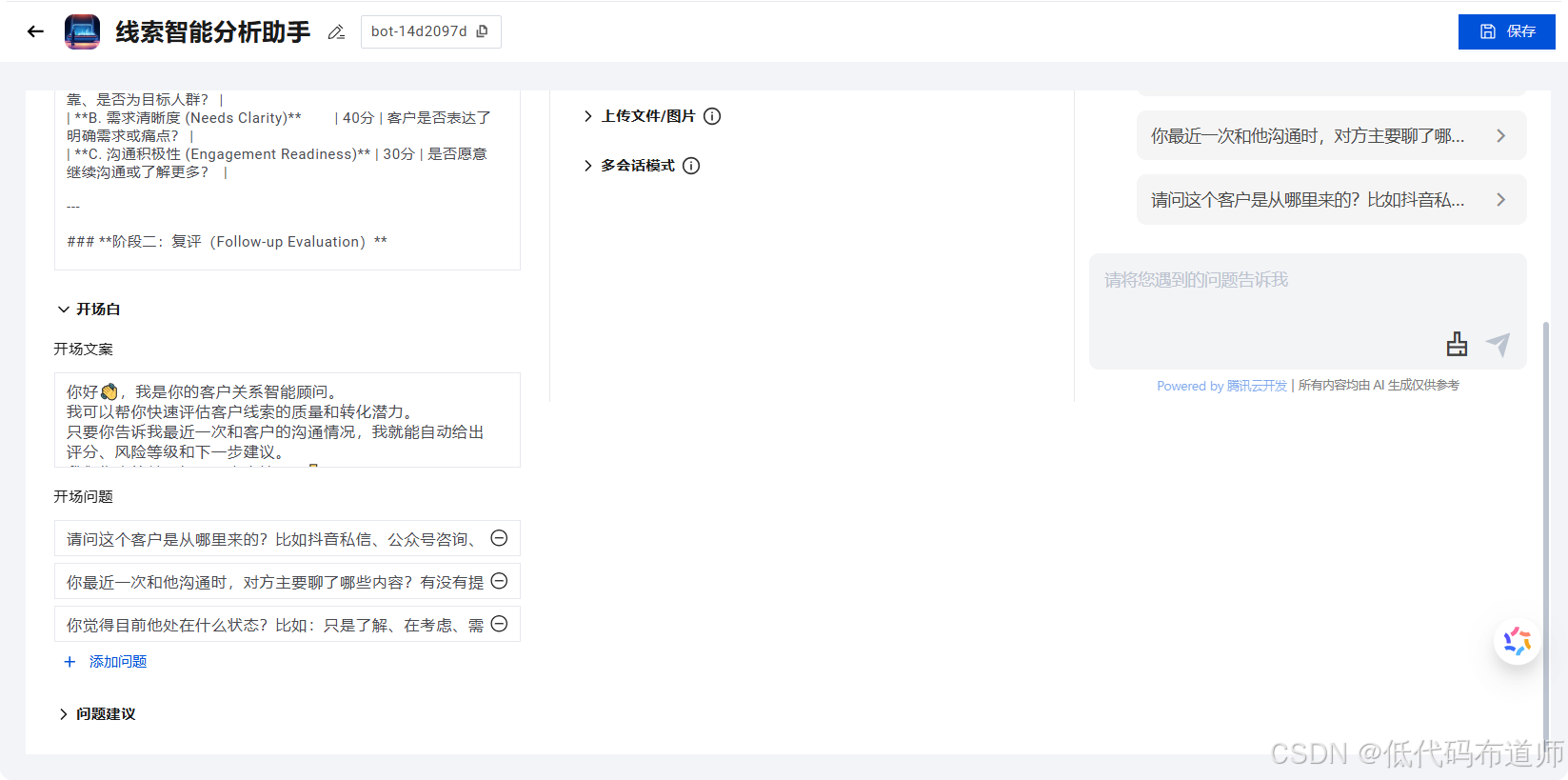Send the message with paper plane icon
The height and width of the screenshot is (780, 1568).
(1499, 344)
